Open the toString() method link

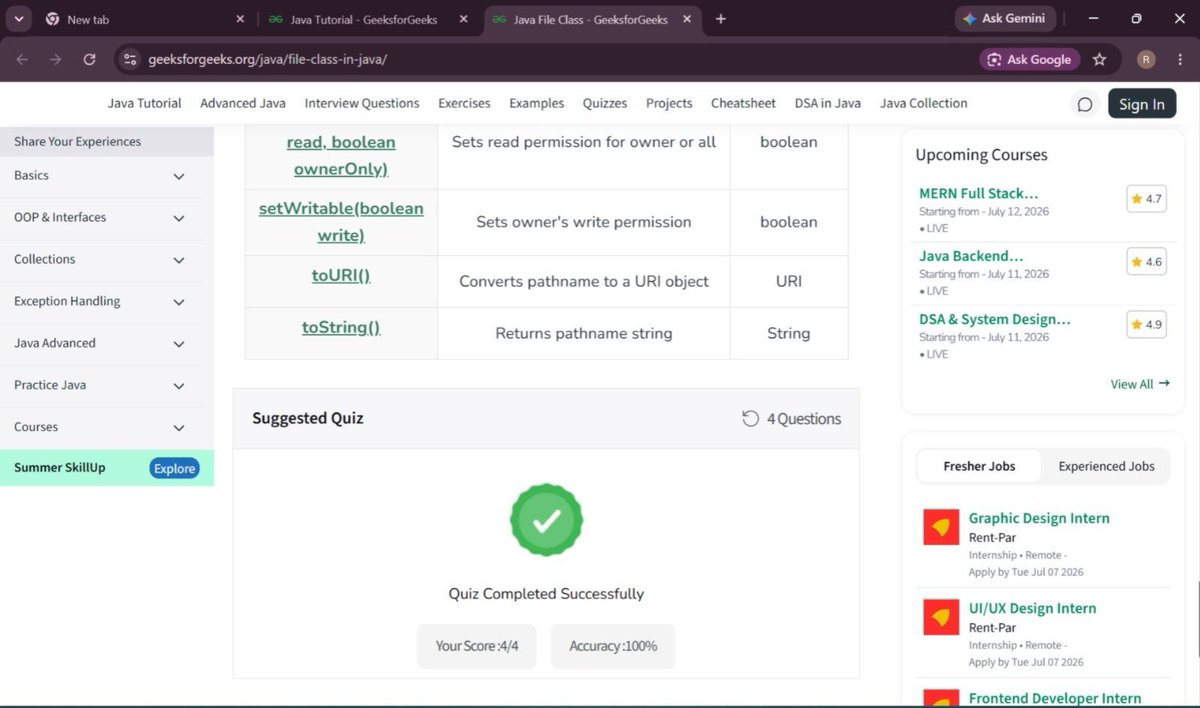(341, 327)
